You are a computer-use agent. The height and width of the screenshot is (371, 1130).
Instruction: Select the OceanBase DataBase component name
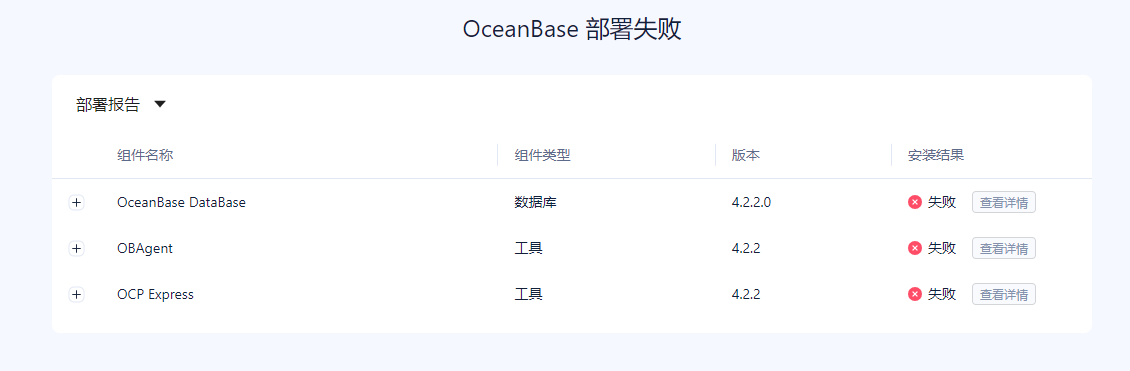click(182, 202)
